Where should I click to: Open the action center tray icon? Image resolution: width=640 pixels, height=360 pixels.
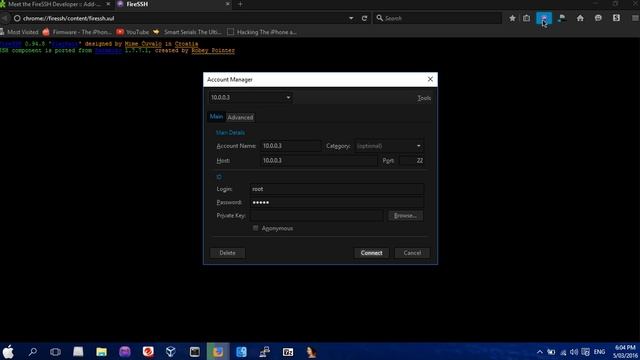(x=586, y=352)
